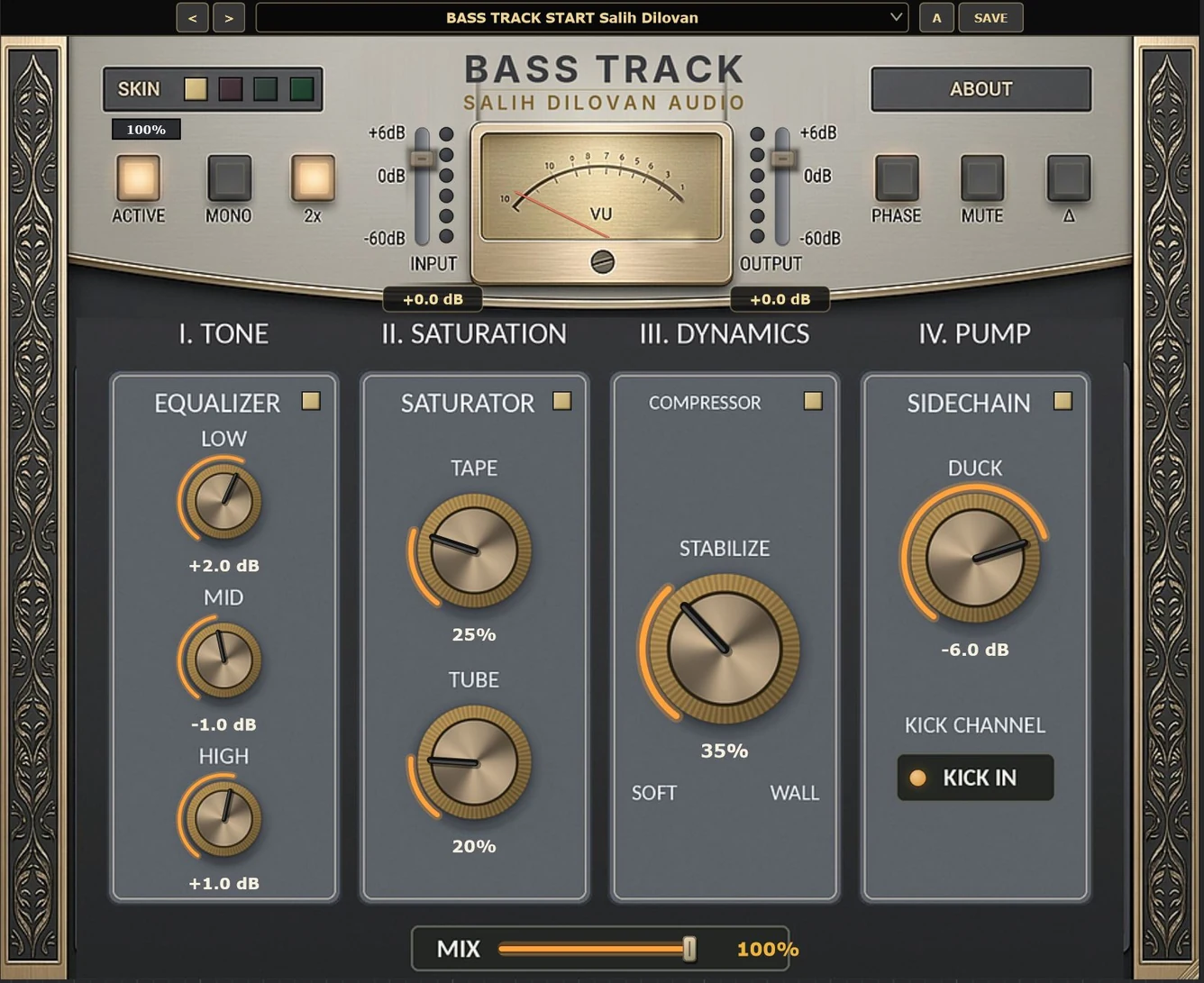Click the input +0.0 dB readout

tap(433, 299)
